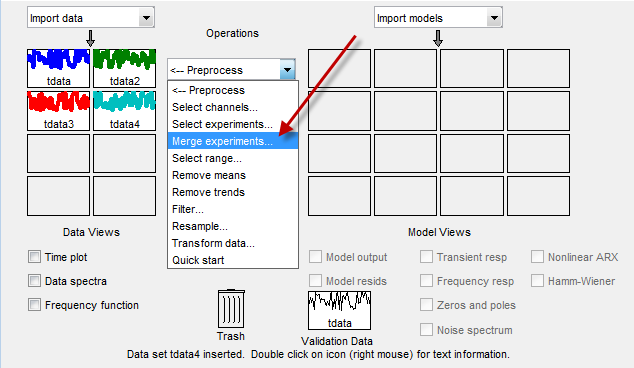Collapse the Preprocess dropdown arrow
Viewport: 634px width, 368px height.
(287, 70)
